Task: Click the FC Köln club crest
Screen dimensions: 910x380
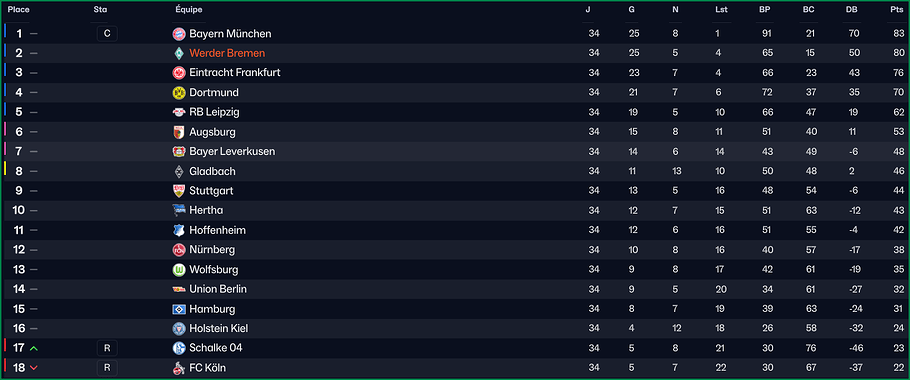Action: (x=178, y=368)
